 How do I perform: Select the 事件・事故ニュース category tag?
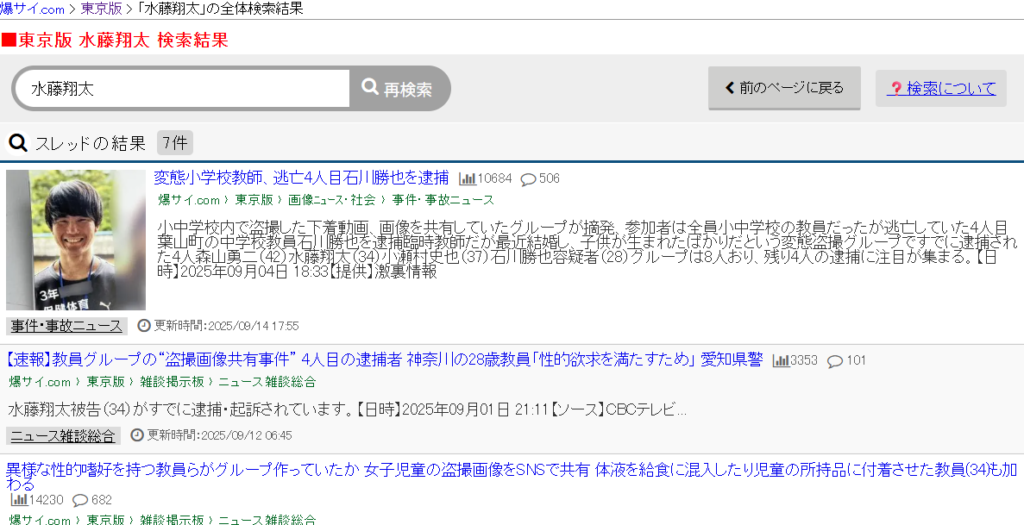pos(67,326)
